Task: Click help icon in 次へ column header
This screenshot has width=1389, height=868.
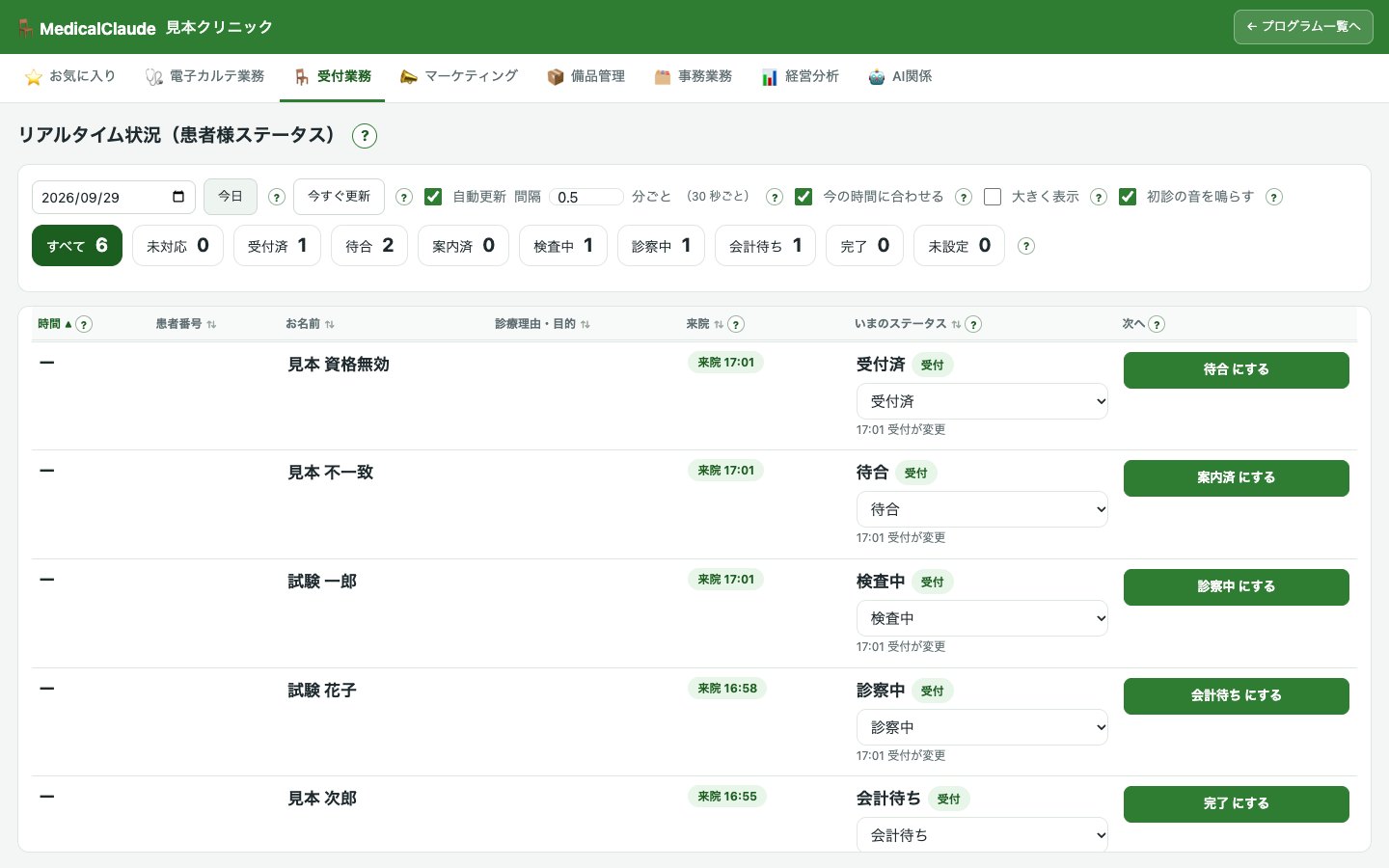Action: (x=1157, y=324)
